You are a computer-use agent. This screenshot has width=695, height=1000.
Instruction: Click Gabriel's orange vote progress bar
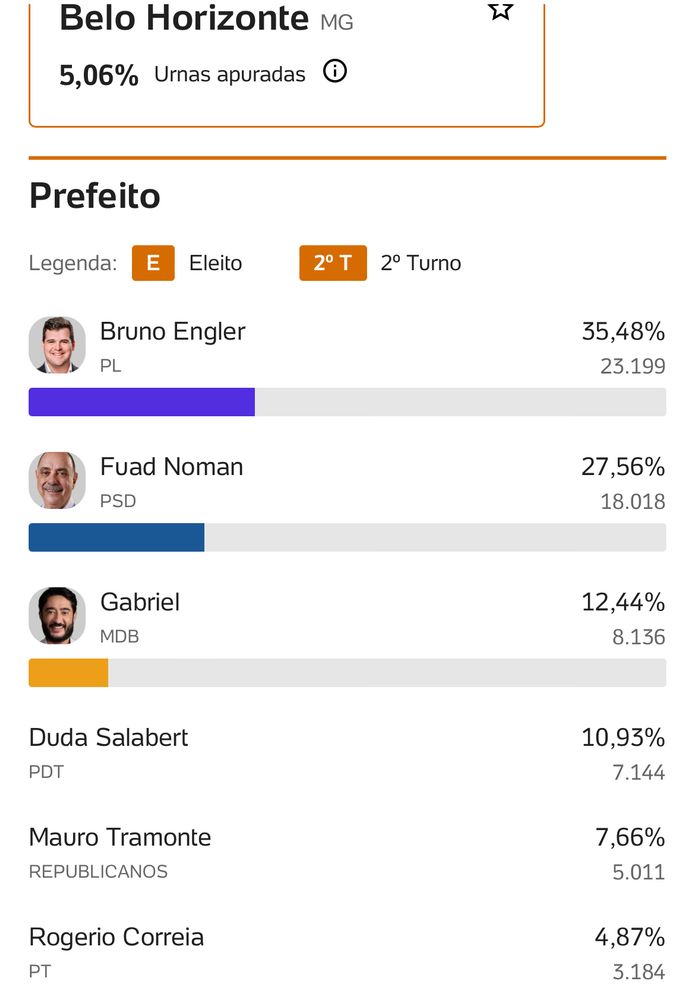68,673
